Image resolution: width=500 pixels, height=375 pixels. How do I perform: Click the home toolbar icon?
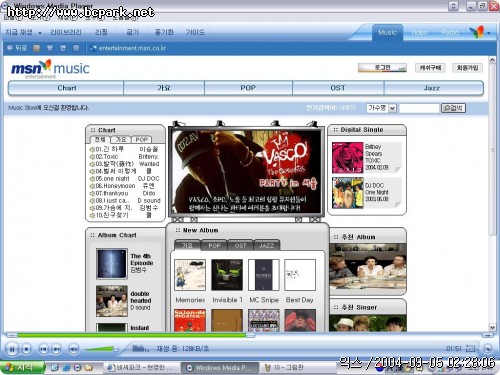coord(76,48)
